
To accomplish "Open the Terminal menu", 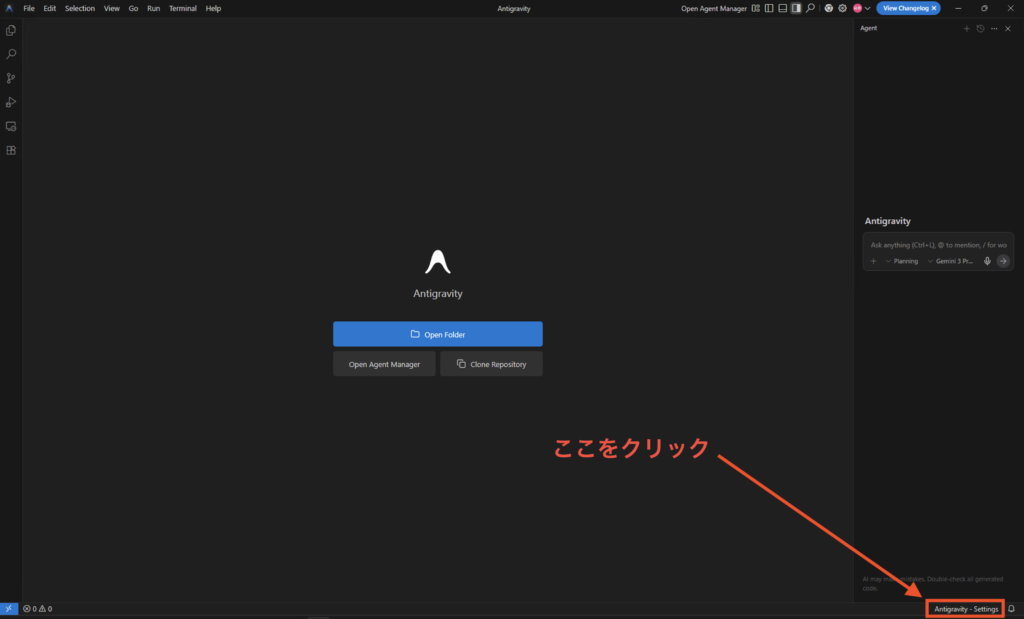I will click(x=182, y=8).
